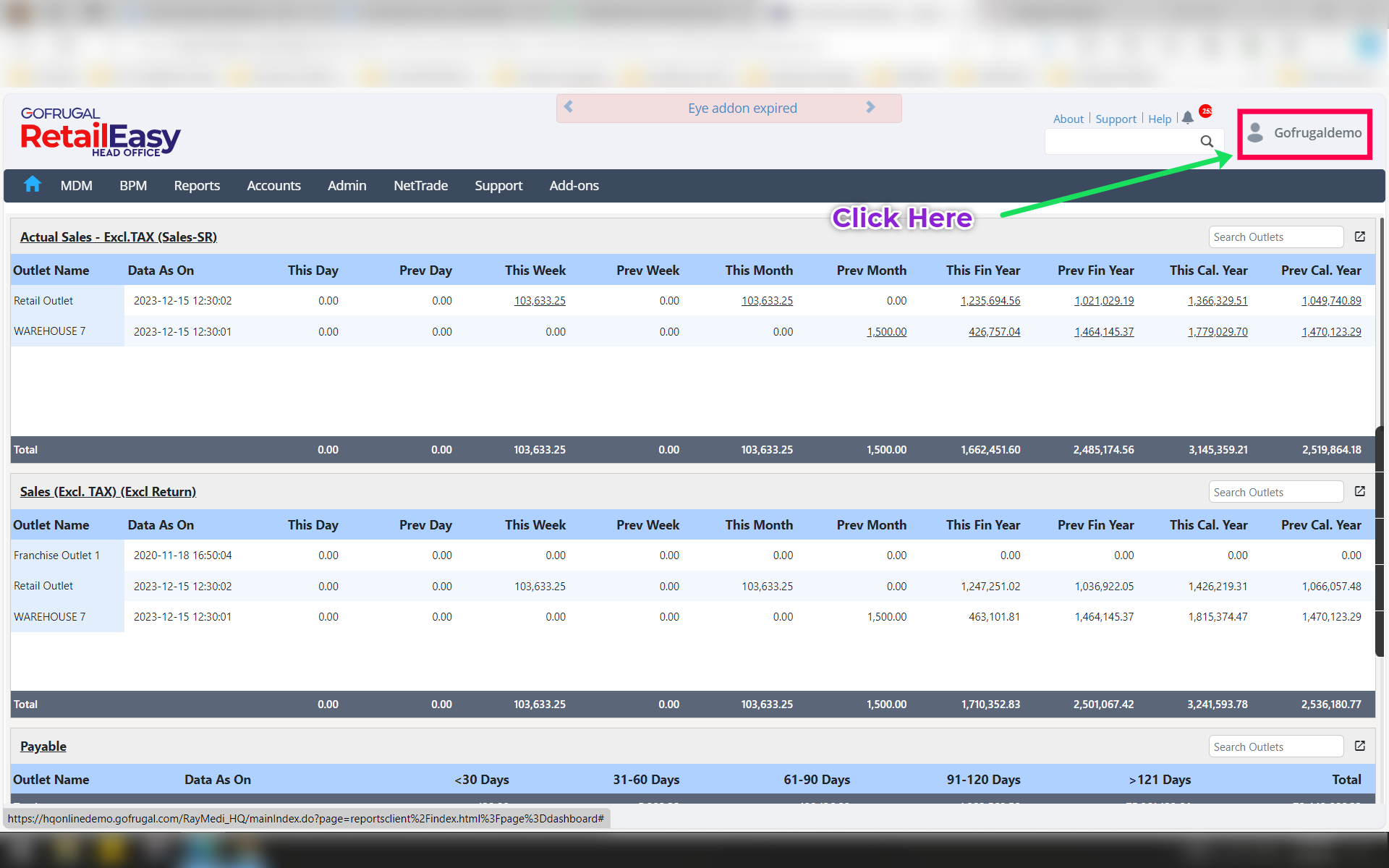Image resolution: width=1389 pixels, height=868 pixels.
Task: Focus the Payable Search Outlets field
Action: coord(1275,746)
